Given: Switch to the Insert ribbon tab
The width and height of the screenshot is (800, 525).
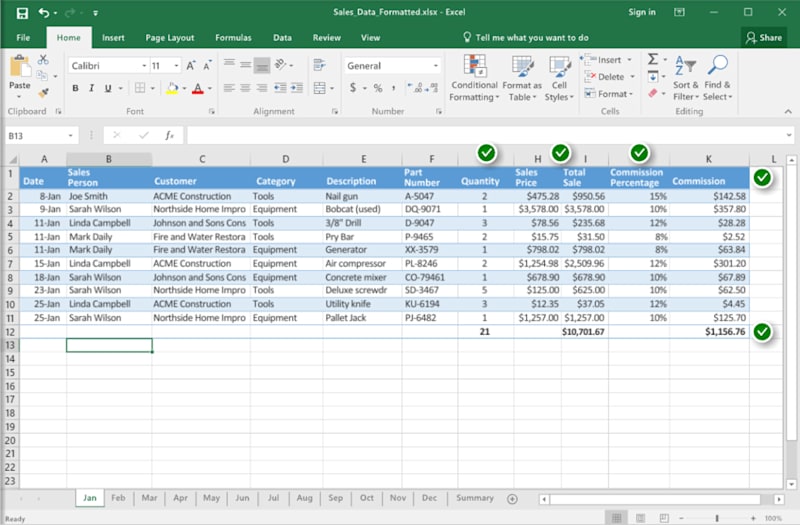Looking at the screenshot, I should pos(113,38).
